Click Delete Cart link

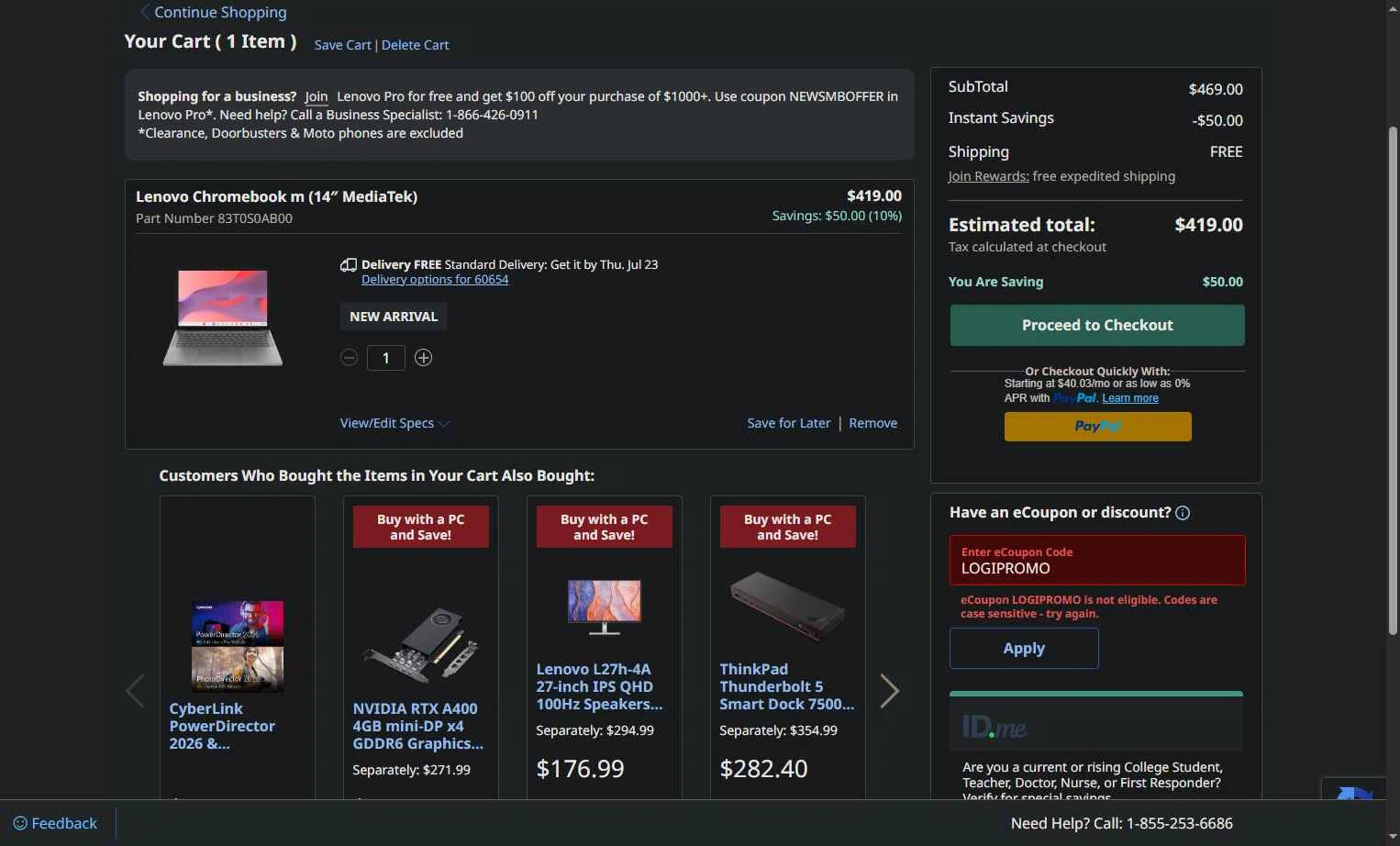416,45
